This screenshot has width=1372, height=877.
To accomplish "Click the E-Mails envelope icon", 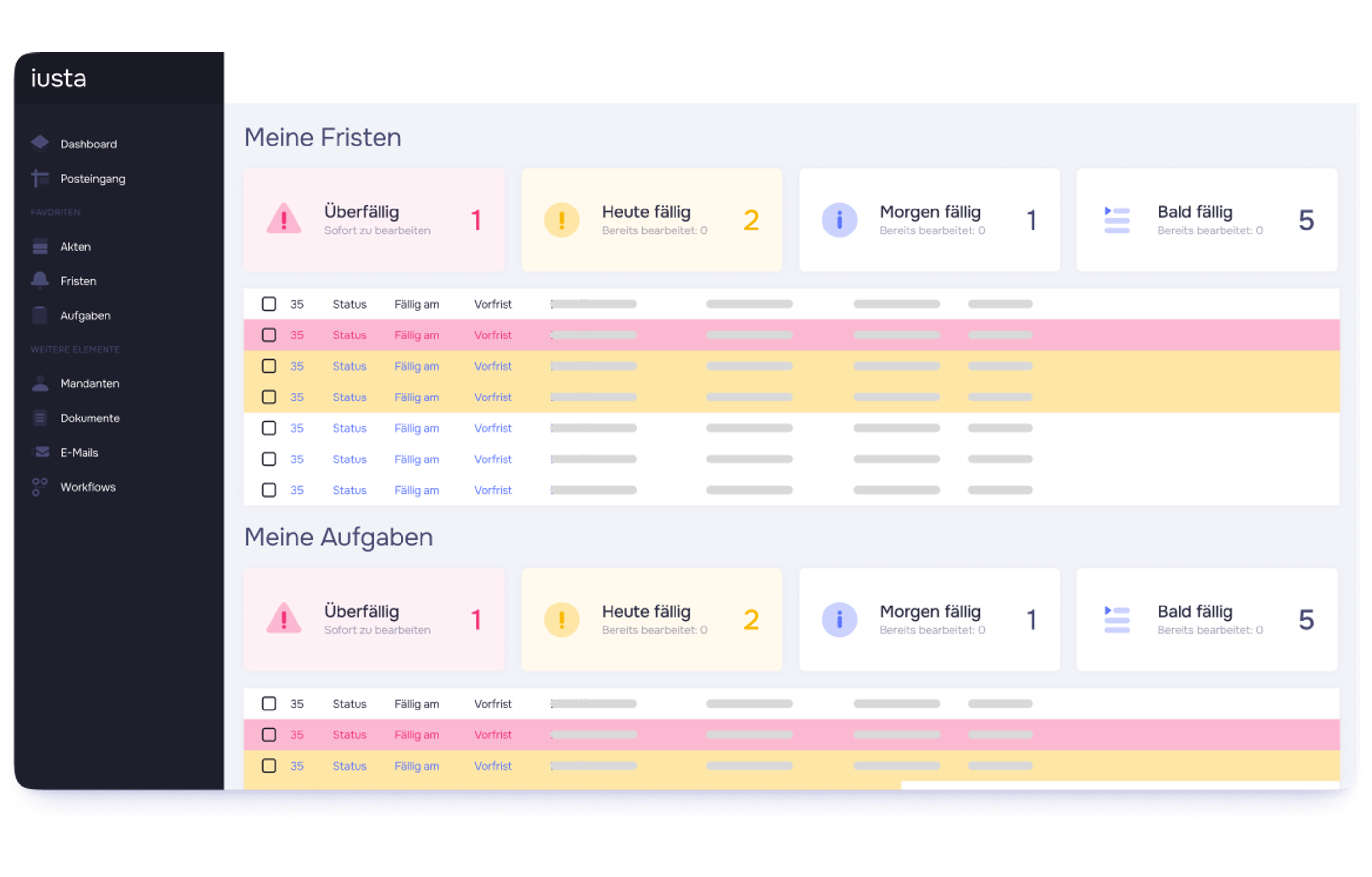I will (42, 452).
